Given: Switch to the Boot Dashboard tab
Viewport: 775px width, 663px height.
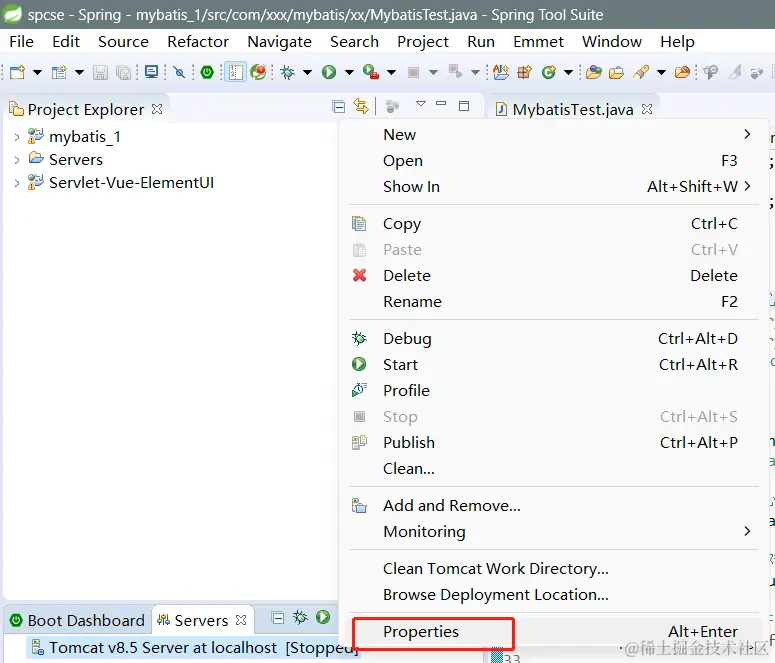Looking at the screenshot, I should click(x=78, y=620).
